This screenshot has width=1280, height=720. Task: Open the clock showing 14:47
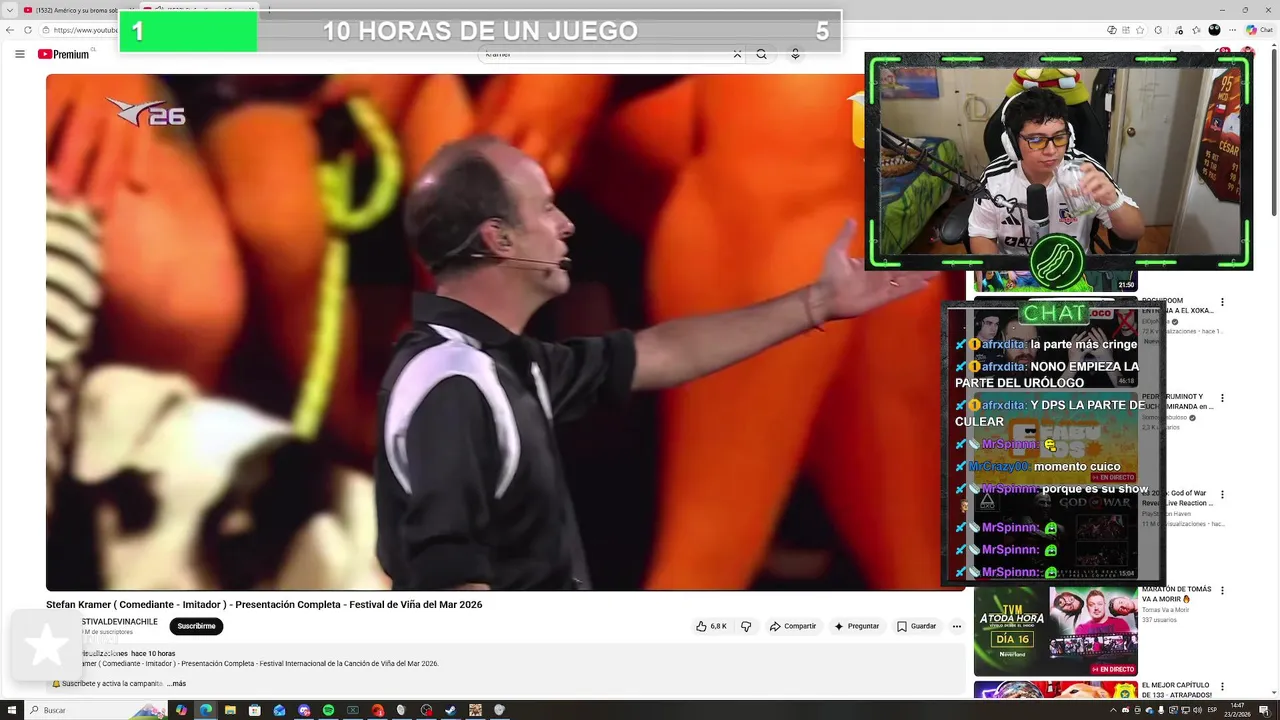[x=1238, y=710]
